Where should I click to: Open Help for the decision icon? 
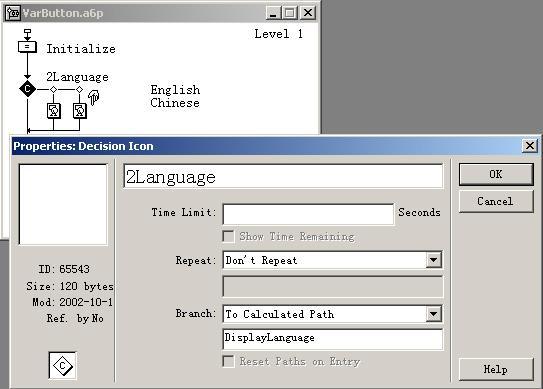pyautogui.click(x=496, y=369)
